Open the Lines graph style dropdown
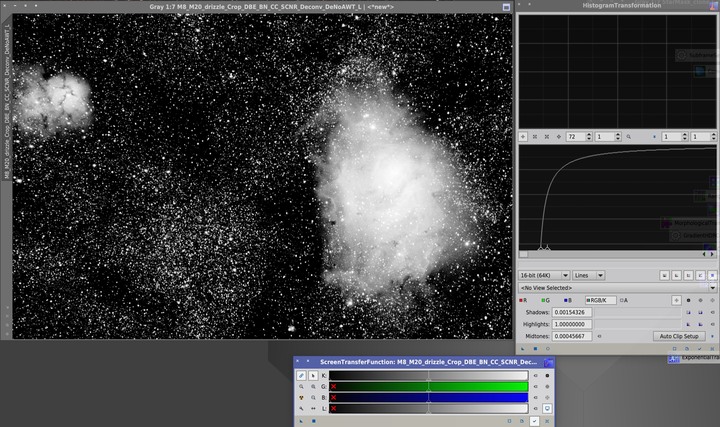The image size is (720, 427). click(589, 274)
